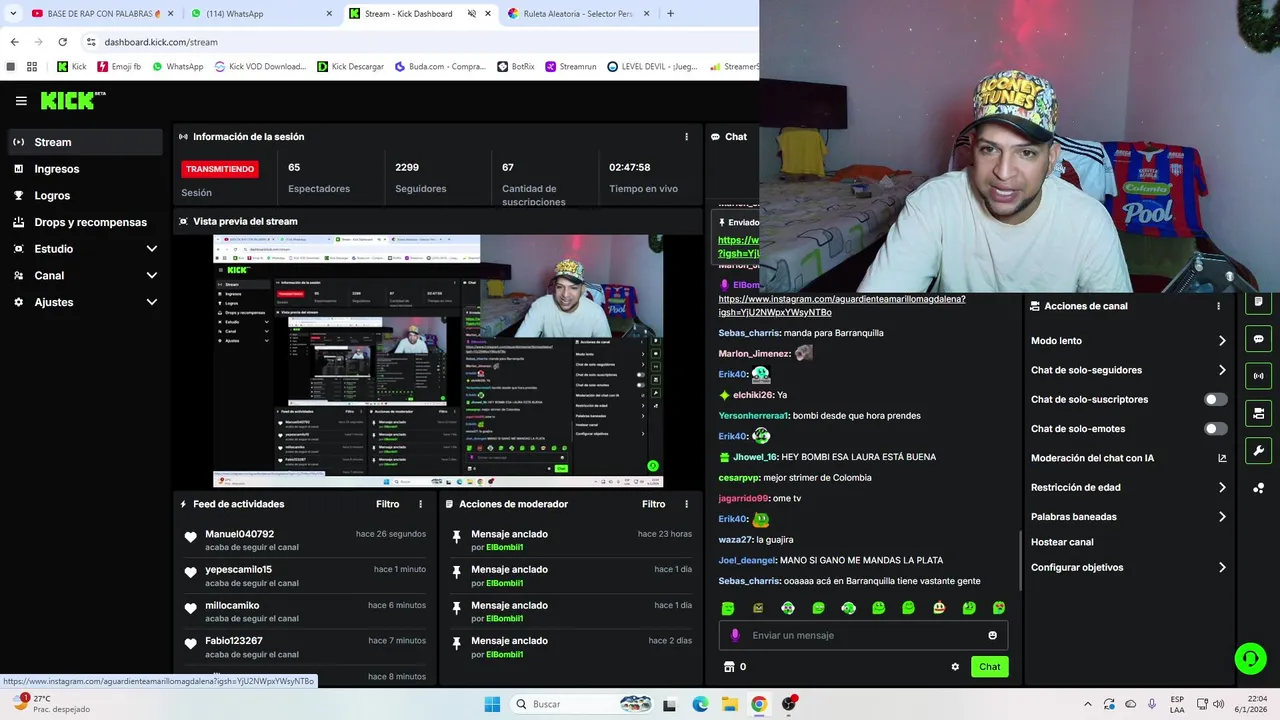Open Drops y recompensas in sidebar
This screenshot has width=1280, height=720.
click(84, 222)
